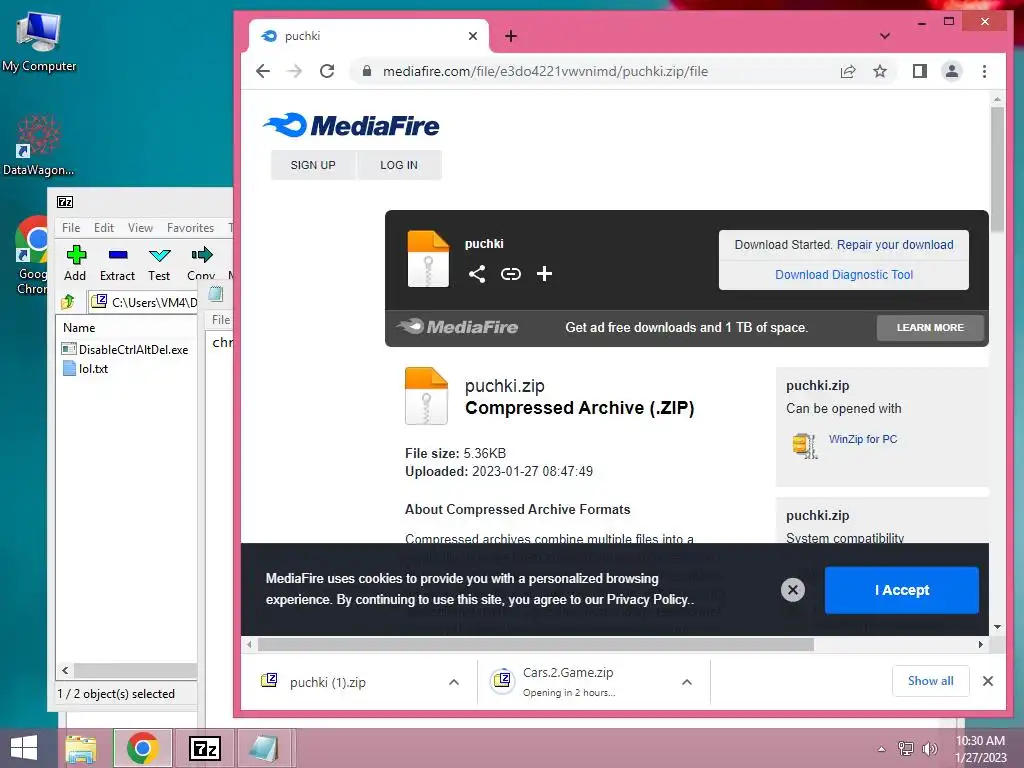The width and height of the screenshot is (1024, 768).
Task: Click the address bar URL
Action: (x=545, y=71)
